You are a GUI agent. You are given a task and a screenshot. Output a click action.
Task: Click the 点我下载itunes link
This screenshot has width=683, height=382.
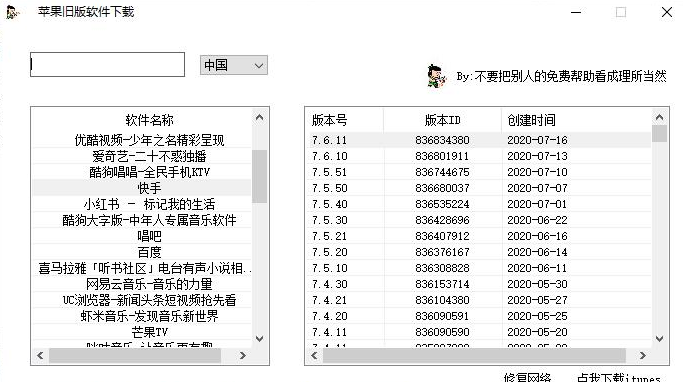tap(619, 378)
